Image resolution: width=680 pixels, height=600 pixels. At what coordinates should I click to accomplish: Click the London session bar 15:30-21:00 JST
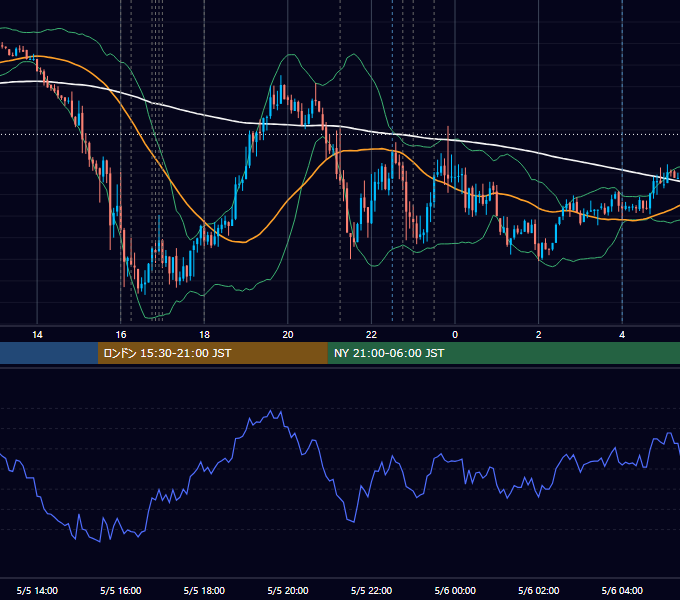(x=212, y=353)
